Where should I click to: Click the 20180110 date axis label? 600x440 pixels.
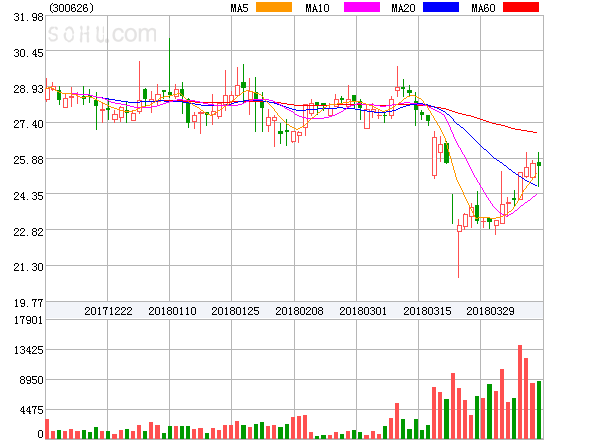pyautogui.click(x=172, y=311)
